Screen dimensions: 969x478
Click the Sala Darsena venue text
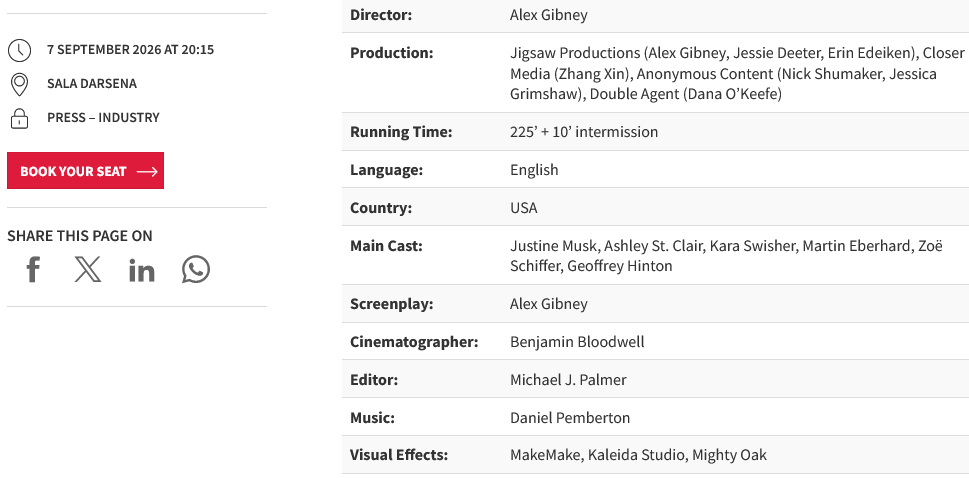91,83
